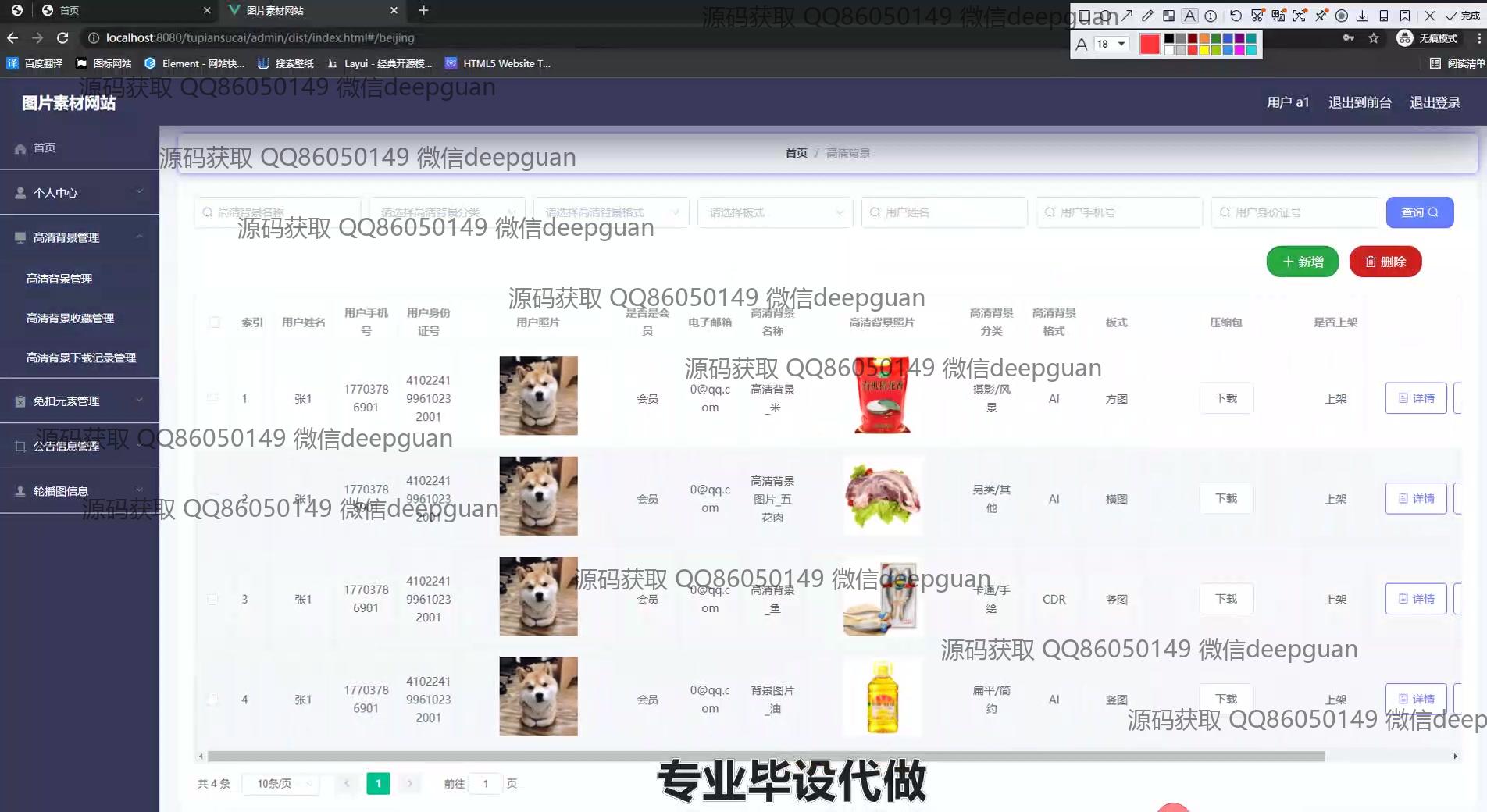Image resolution: width=1487 pixels, height=812 pixels.
Task: Check the row 1 米 checkbox
Action: (x=212, y=398)
